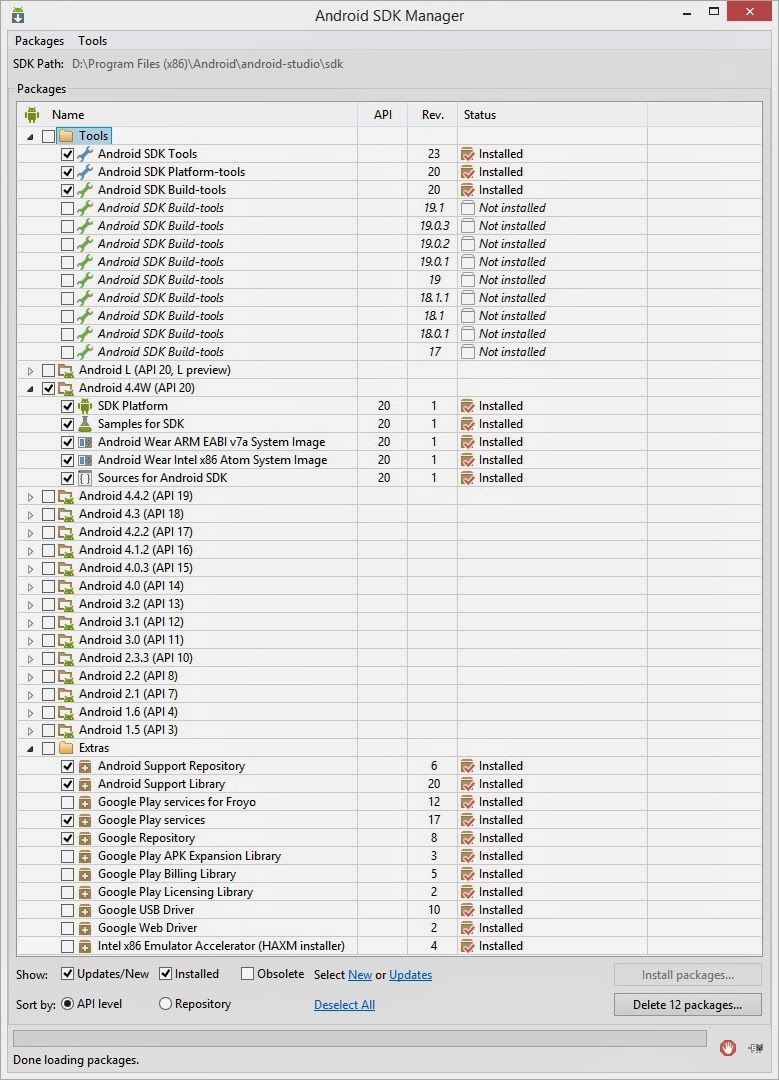Click the Intel x86 Emulator Accelerator package icon

(x=85, y=946)
